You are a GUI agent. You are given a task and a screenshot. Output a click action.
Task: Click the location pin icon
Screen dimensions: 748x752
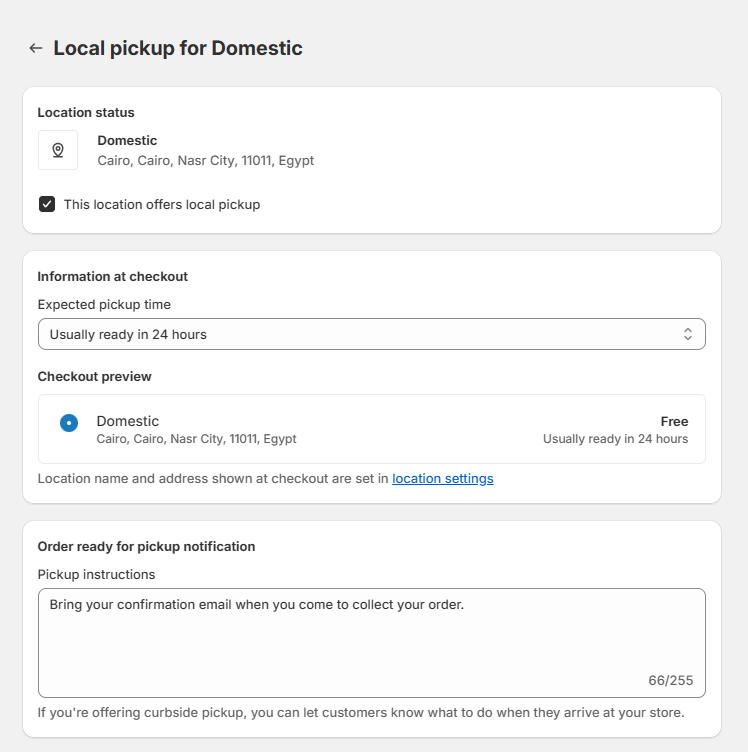tap(58, 150)
